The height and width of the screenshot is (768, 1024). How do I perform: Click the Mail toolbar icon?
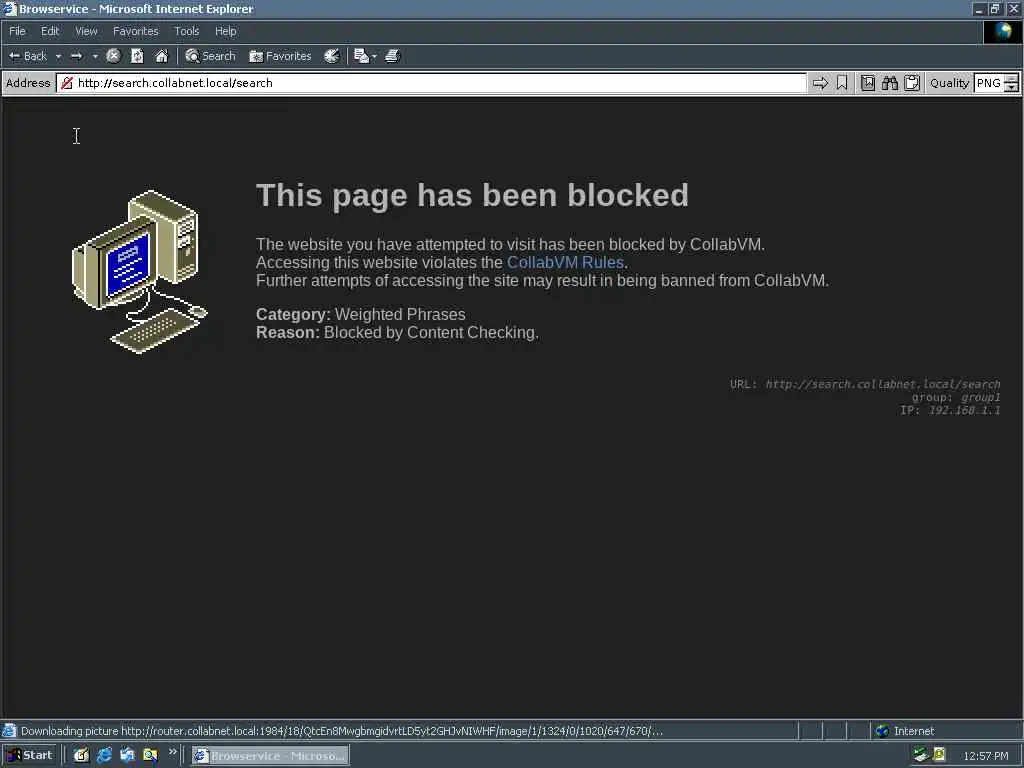[x=361, y=56]
